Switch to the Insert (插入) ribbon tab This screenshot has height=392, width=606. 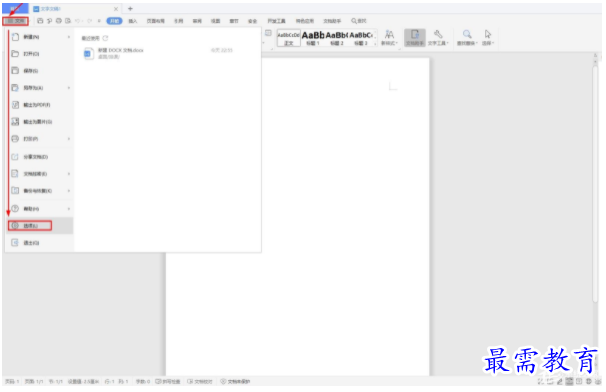(133, 21)
